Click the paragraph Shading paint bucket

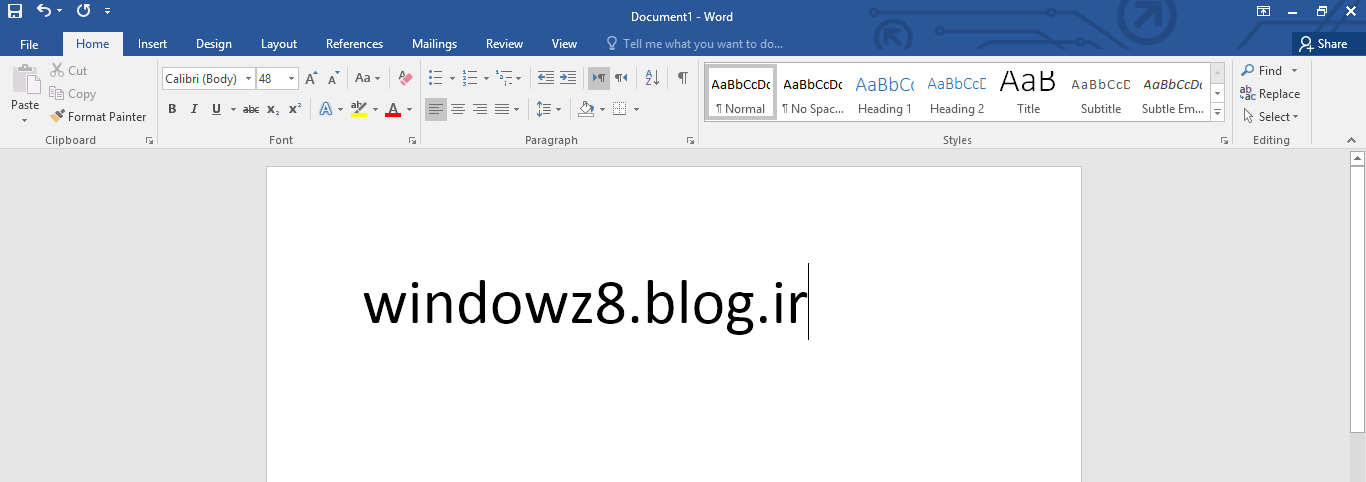coord(586,109)
